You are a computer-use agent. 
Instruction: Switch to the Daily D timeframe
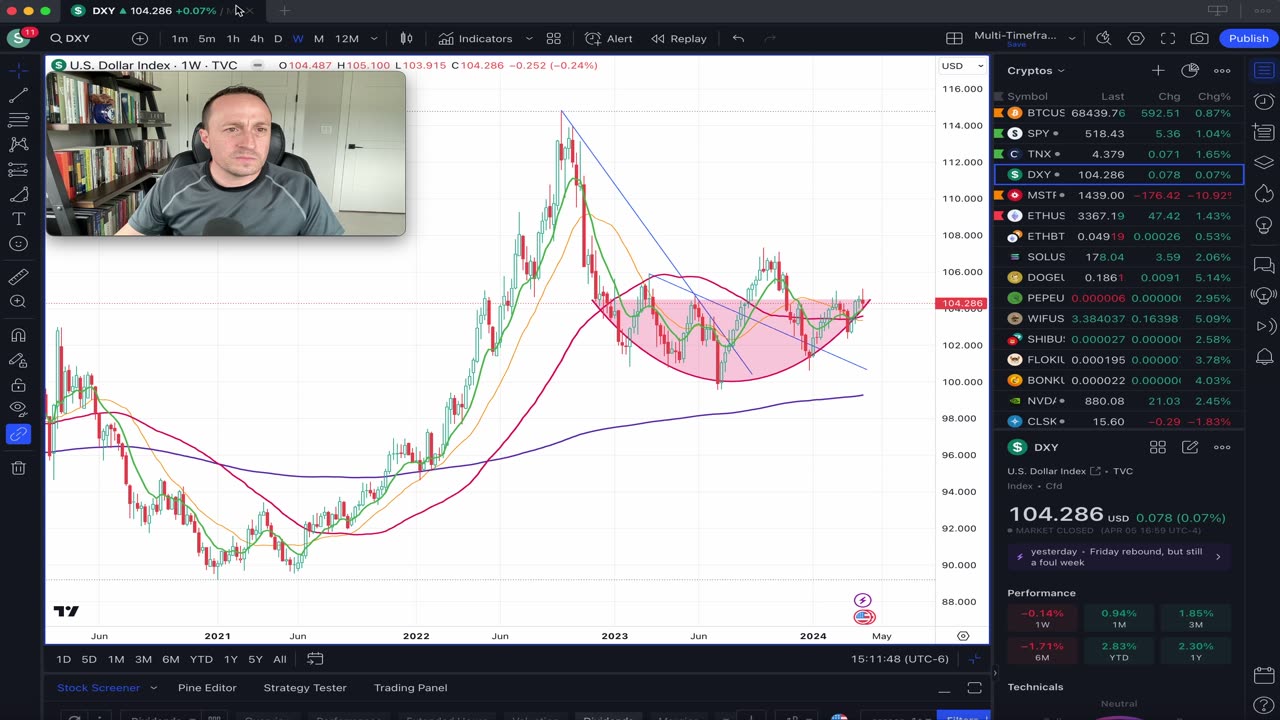click(278, 38)
